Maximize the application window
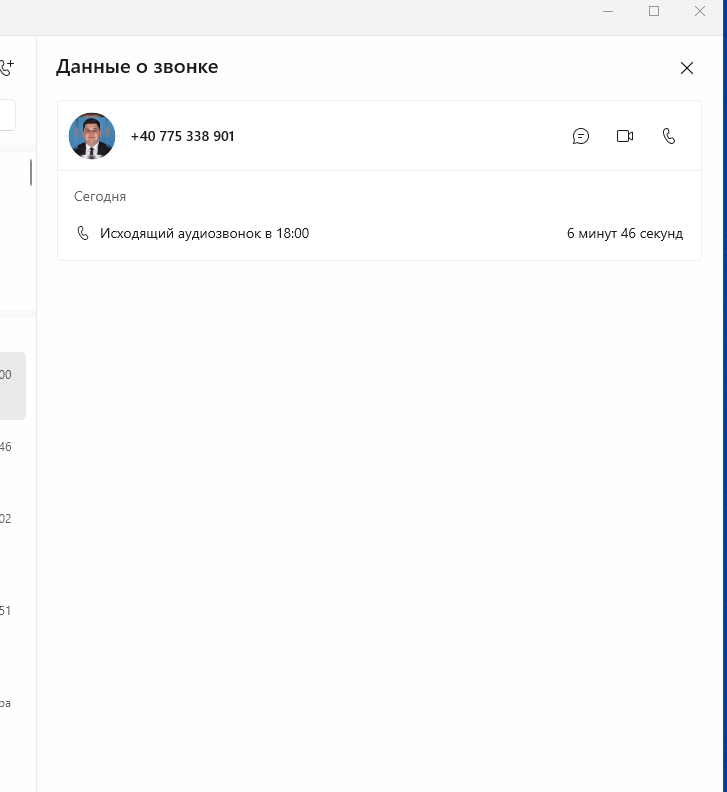727x792 pixels. [x=654, y=11]
